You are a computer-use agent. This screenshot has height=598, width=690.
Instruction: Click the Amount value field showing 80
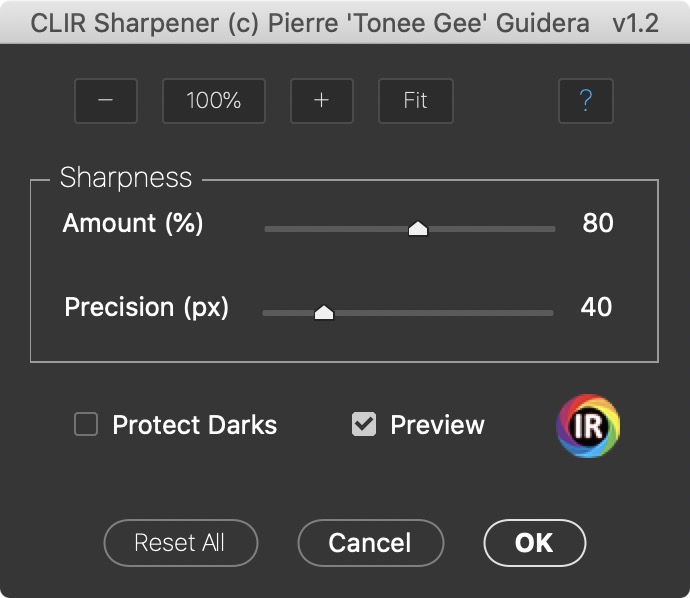tap(597, 223)
